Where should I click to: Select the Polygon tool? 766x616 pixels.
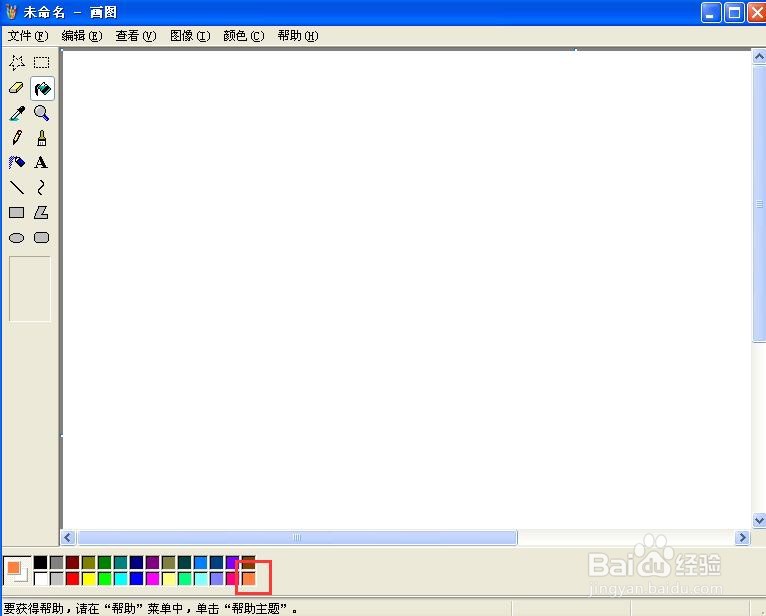(42, 212)
